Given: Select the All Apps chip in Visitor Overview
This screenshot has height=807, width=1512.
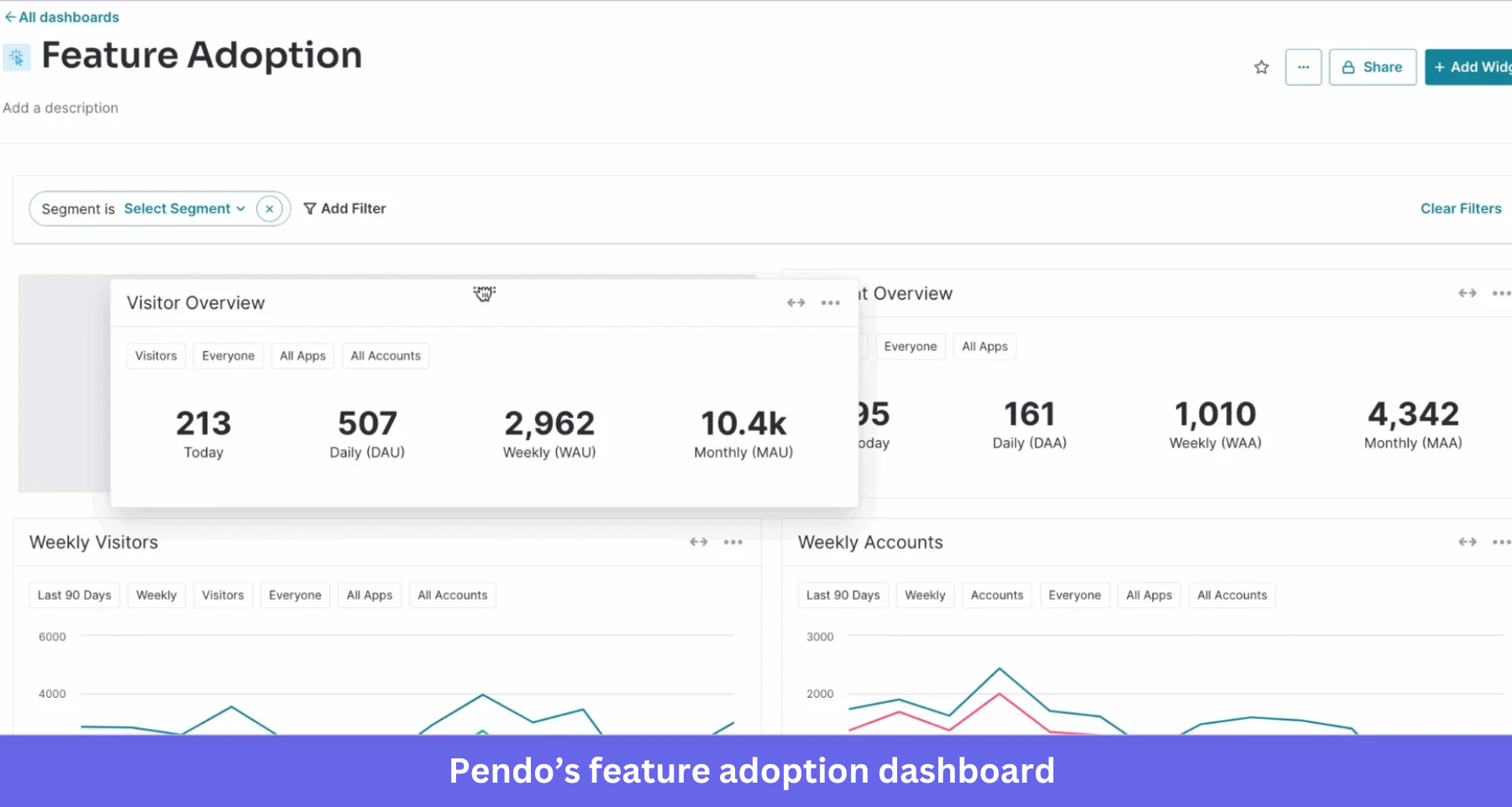Looking at the screenshot, I should [302, 356].
